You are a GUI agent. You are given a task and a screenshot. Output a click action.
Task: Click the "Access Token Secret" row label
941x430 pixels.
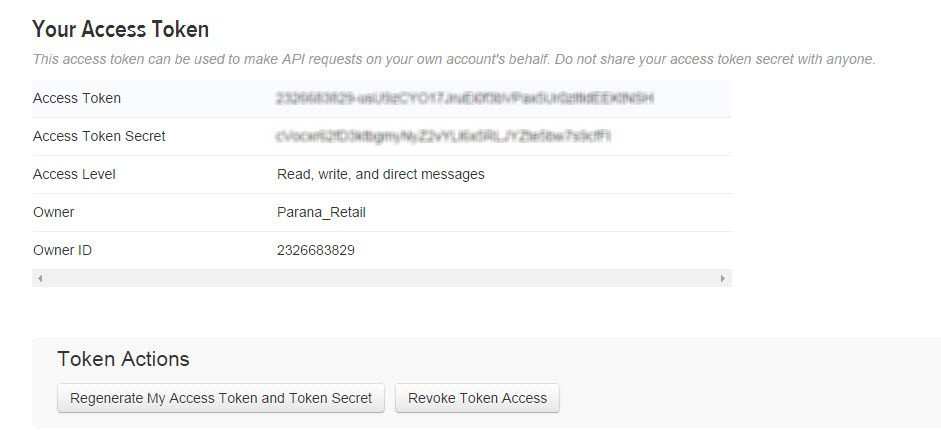[99, 136]
